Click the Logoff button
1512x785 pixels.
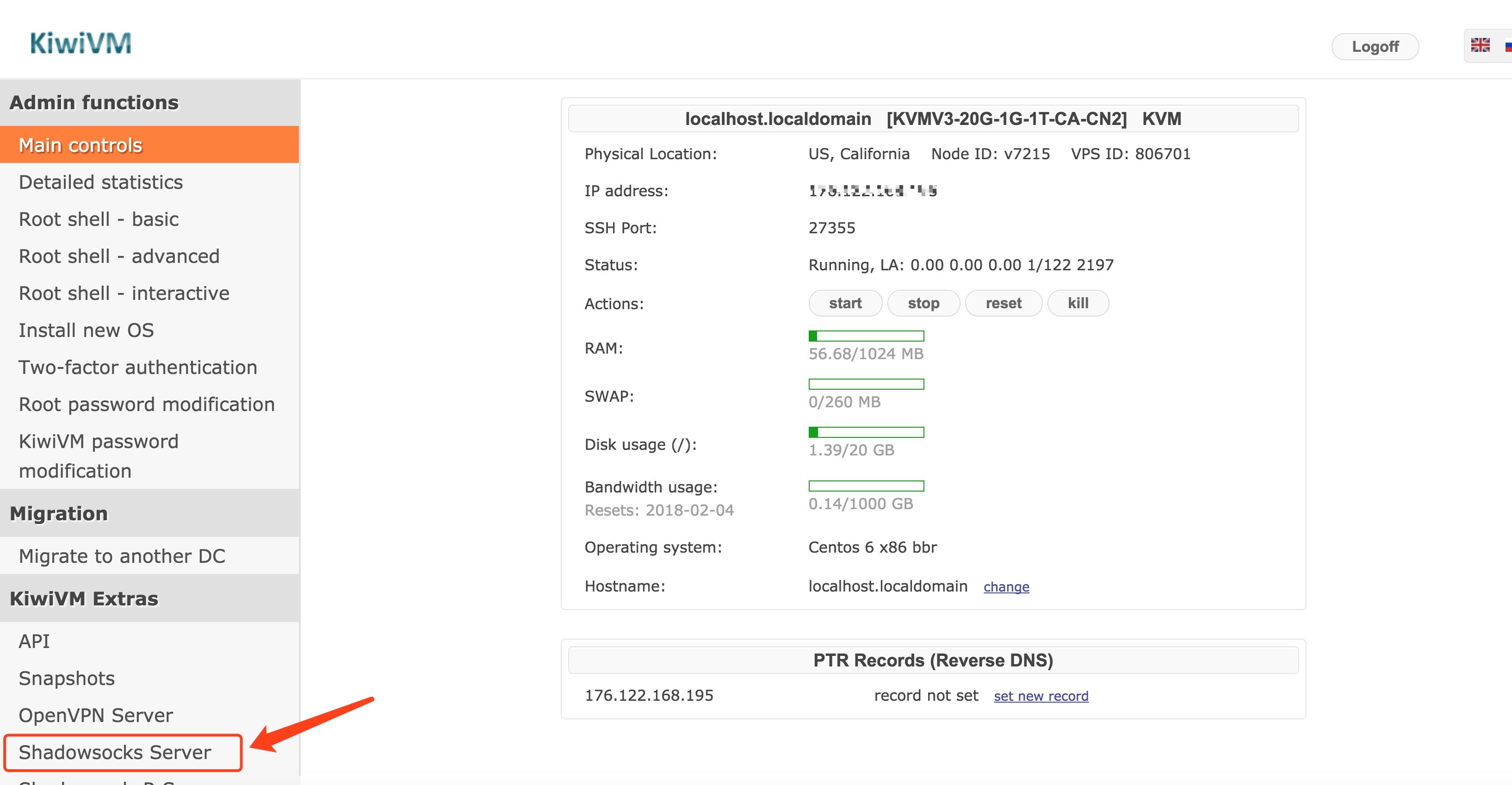1375,46
